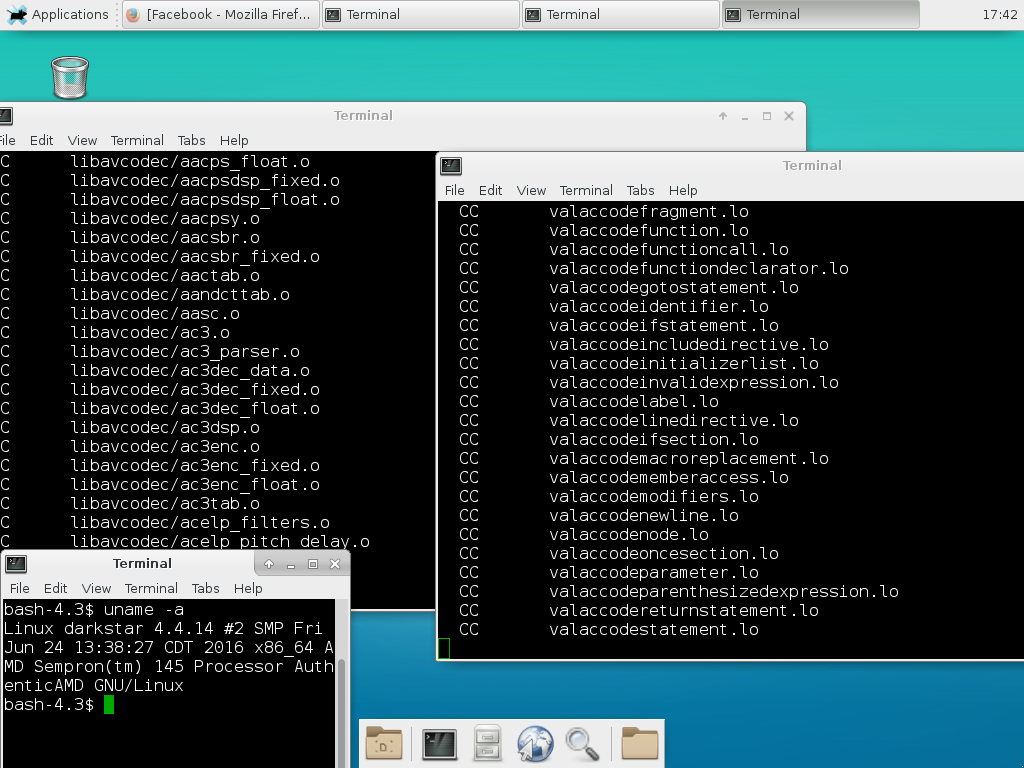This screenshot has height=768, width=1024.
Task: Select the first Terminal taskbar button
Action: [x=422, y=14]
